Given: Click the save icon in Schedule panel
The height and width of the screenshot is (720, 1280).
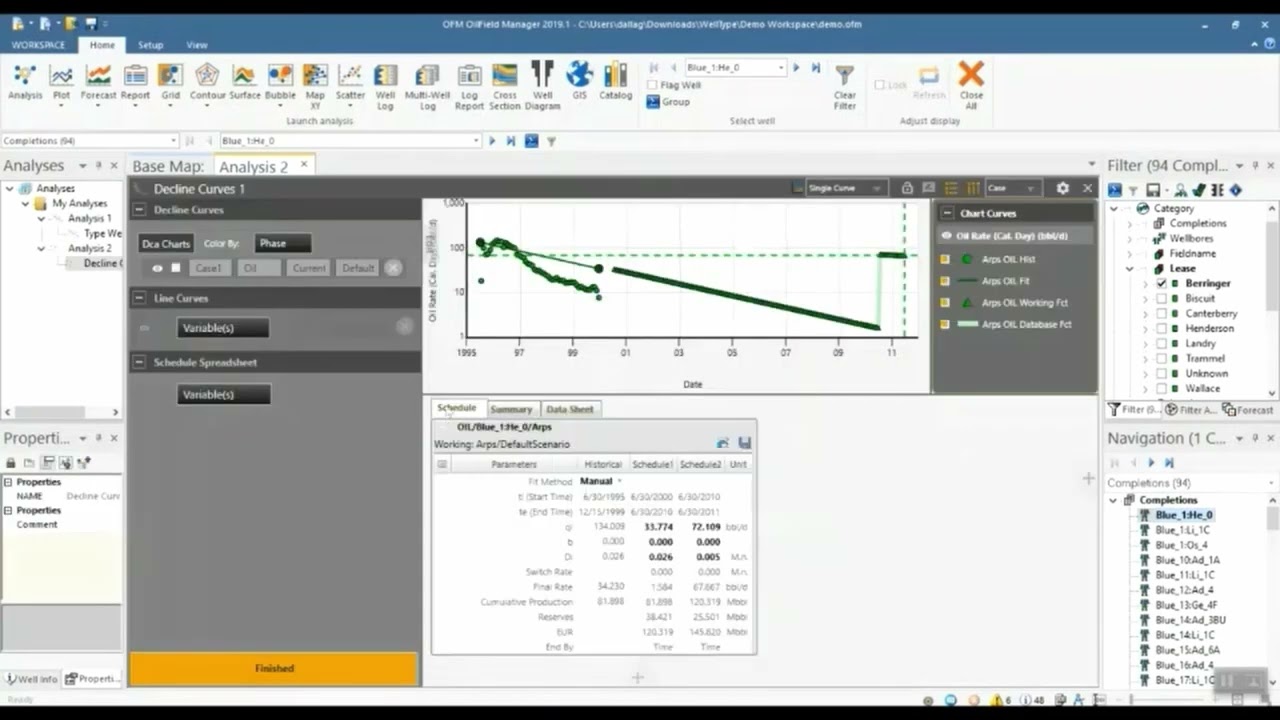Looking at the screenshot, I should [744, 443].
